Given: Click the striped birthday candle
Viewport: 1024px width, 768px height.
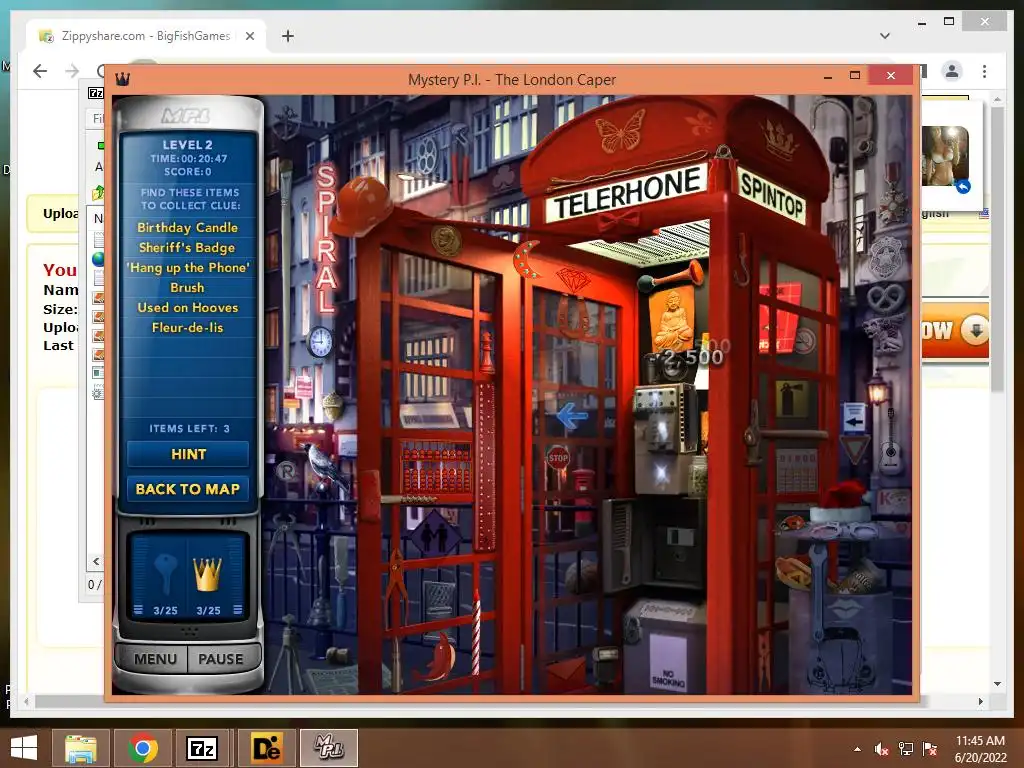Looking at the screenshot, I should click(x=475, y=632).
